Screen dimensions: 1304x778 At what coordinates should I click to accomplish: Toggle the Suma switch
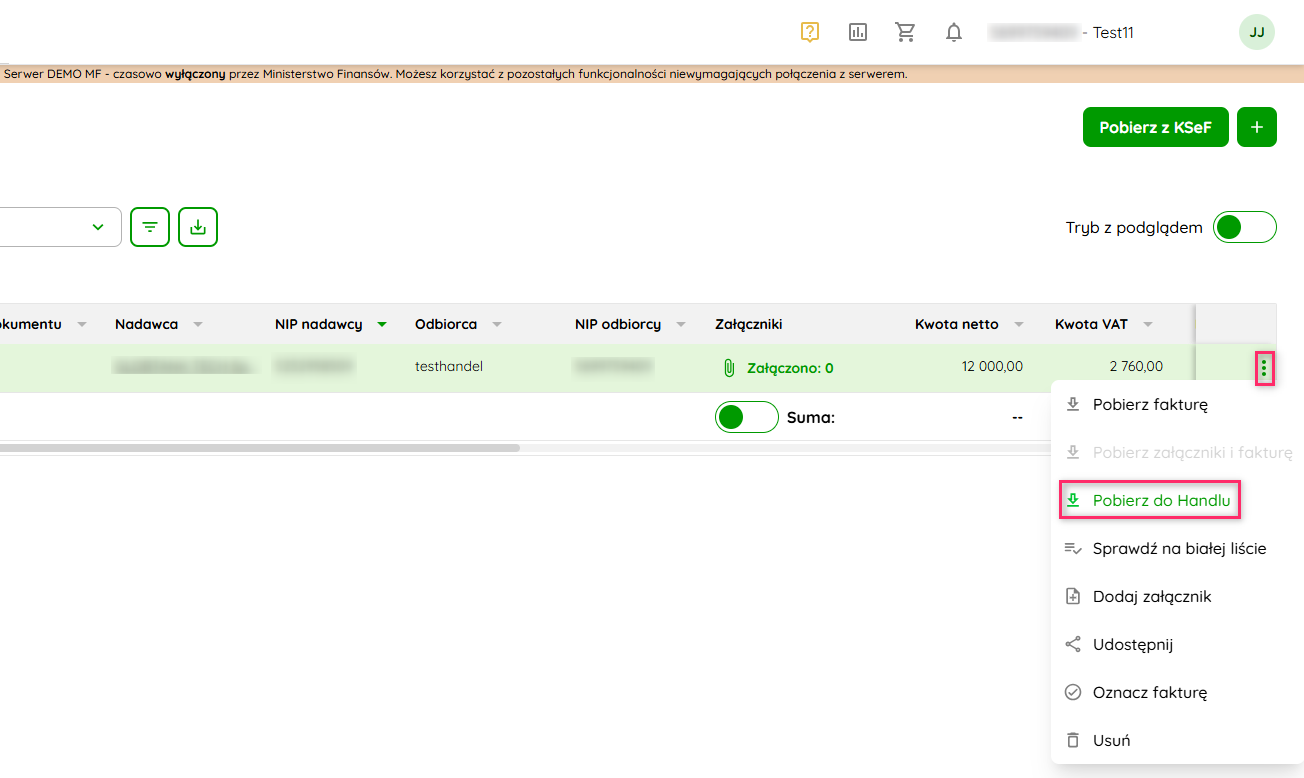point(746,417)
